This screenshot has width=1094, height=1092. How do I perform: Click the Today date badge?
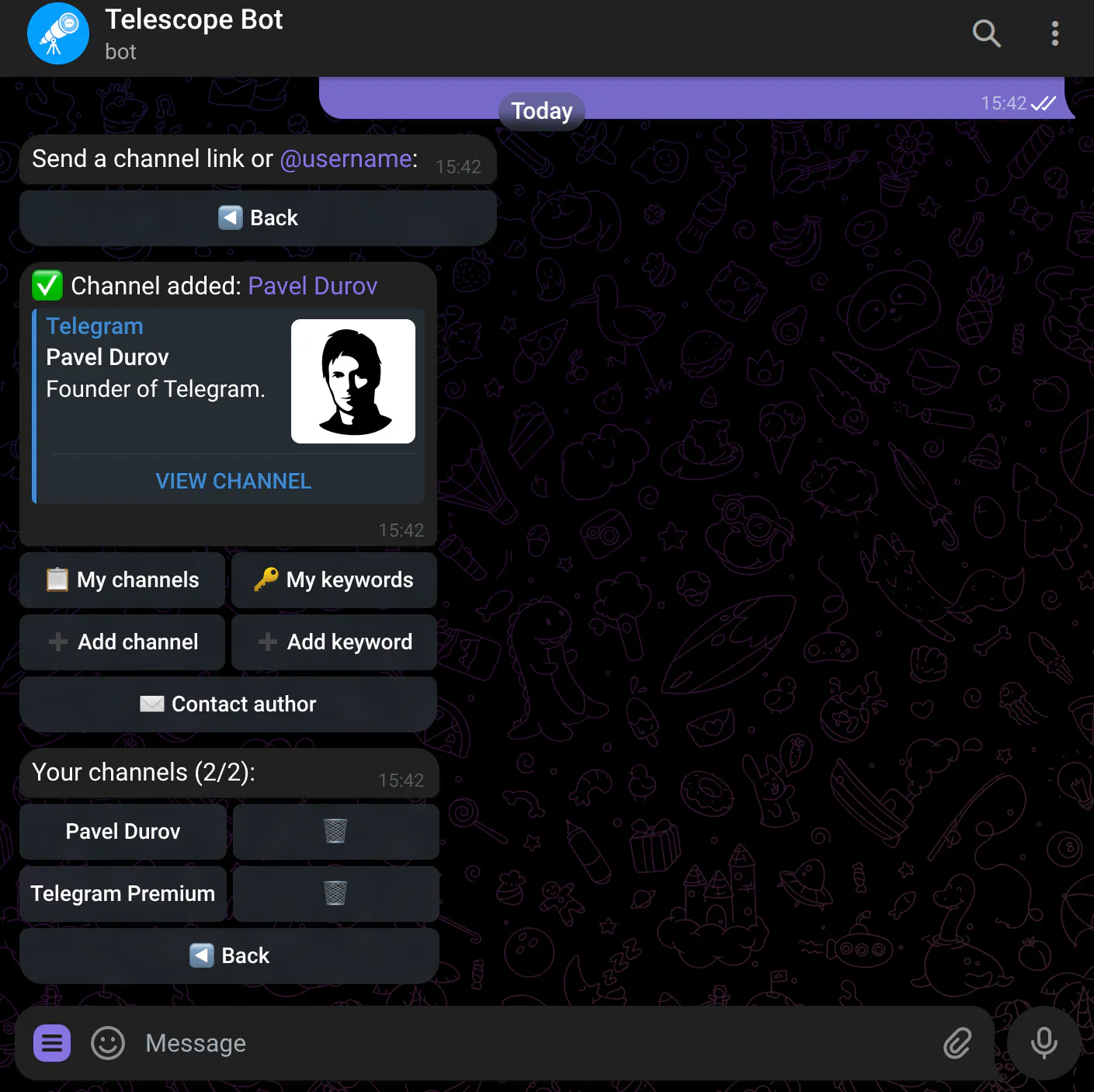pyautogui.click(x=541, y=111)
